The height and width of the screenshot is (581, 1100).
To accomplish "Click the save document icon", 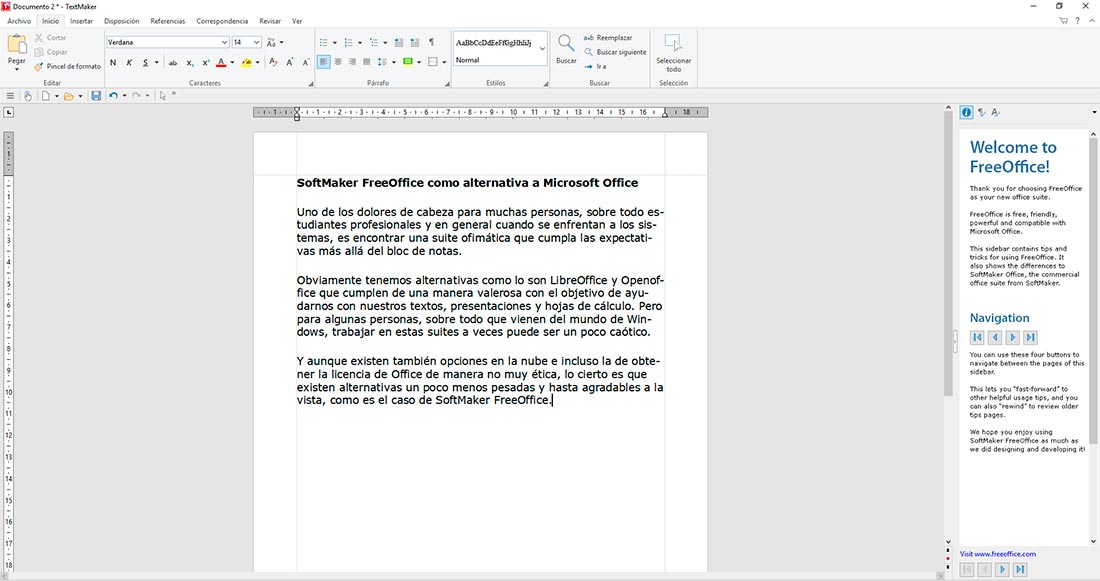I will pos(96,96).
